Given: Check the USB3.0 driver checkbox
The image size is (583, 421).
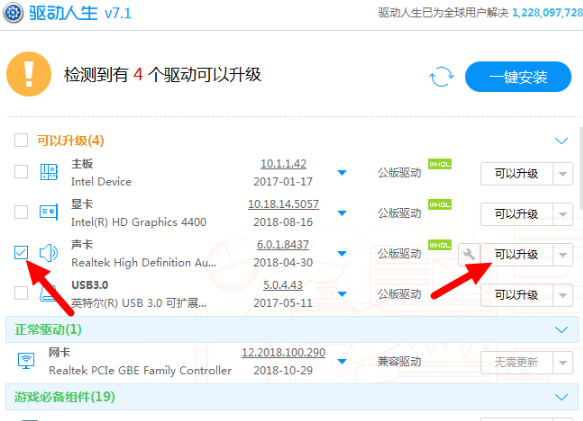Looking at the screenshot, I should 21,293.
